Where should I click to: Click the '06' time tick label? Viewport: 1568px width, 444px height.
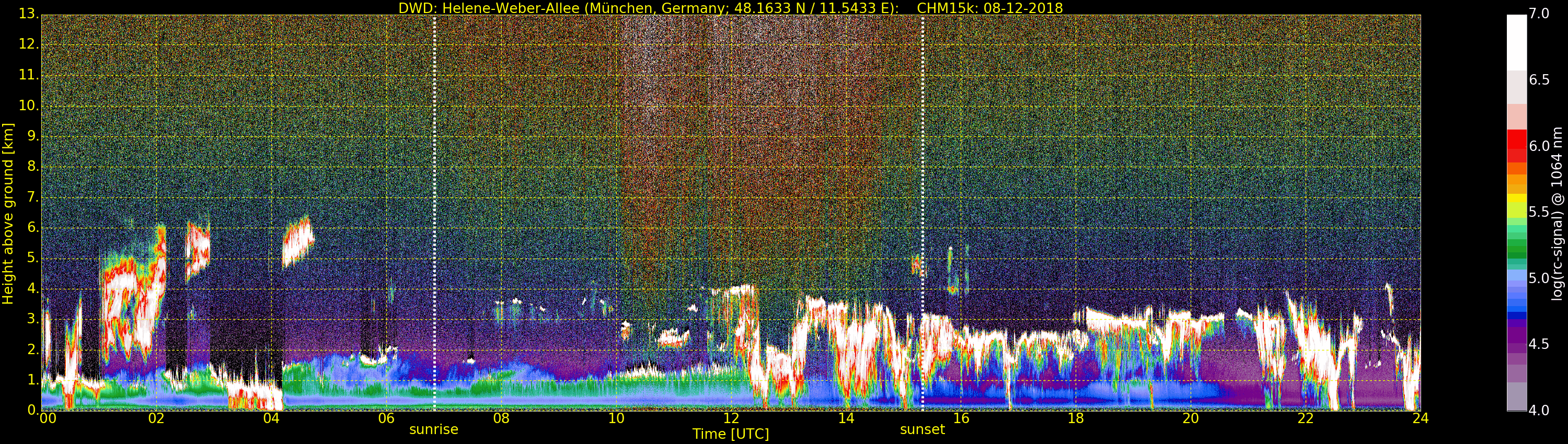pos(386,418)
